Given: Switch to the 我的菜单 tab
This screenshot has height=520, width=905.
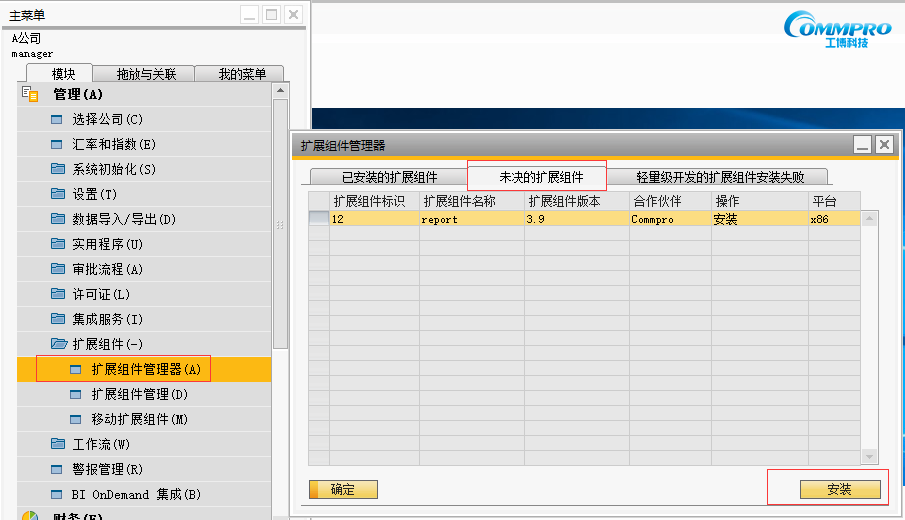Looking at the screenshot, I should (x=240, y=74).
